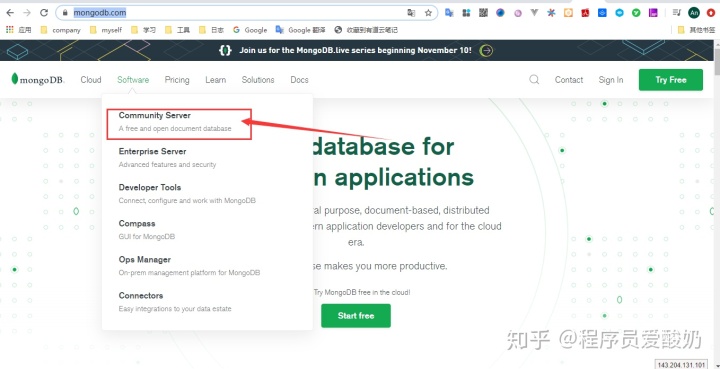Viewport: 720px width, 369px height.
Task: Open the Google 翻译 bookmark
Action: click(x=301, y=30)
